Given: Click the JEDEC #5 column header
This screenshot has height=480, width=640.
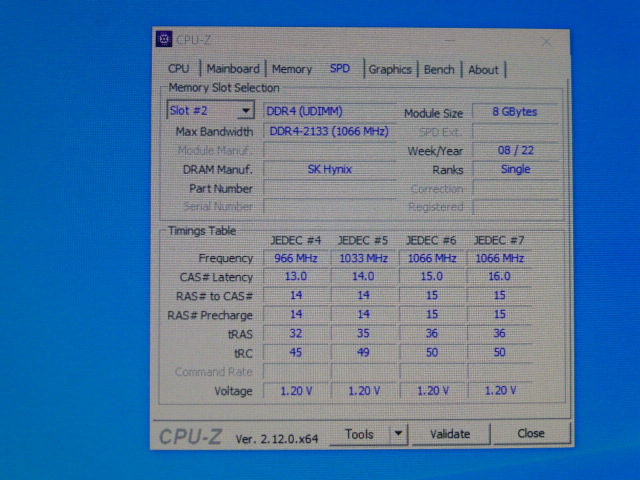Looking at the screenshot, I should click(x=363, y=240).
